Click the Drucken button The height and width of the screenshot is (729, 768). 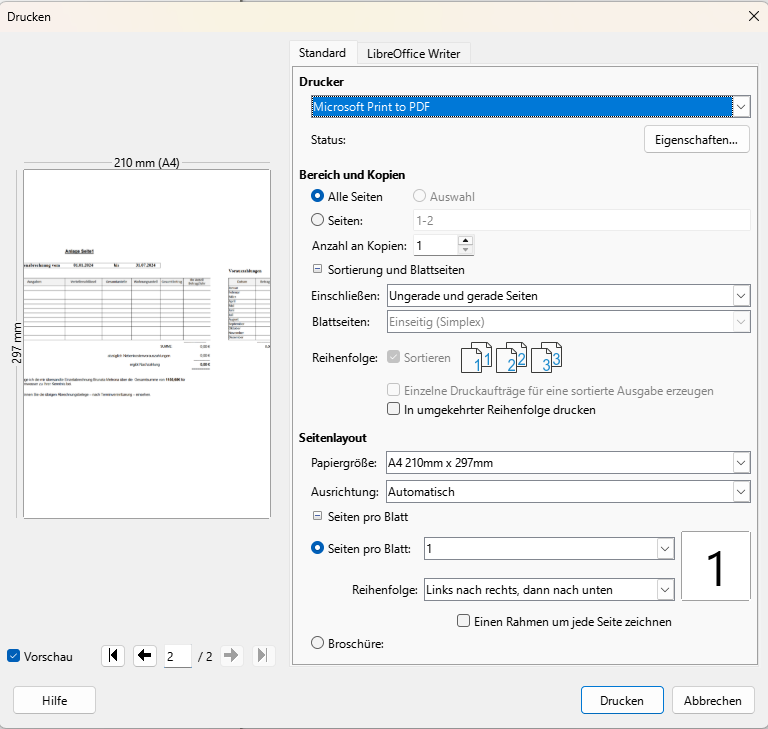(622, 701)
